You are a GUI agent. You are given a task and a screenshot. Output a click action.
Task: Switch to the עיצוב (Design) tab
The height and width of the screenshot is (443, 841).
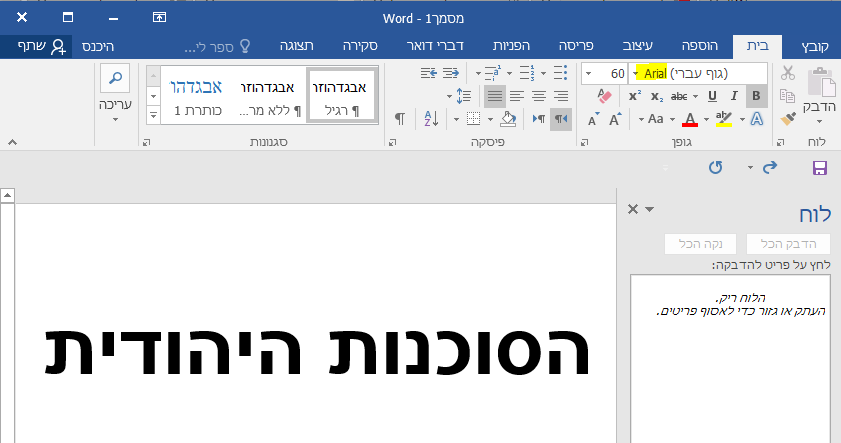click(637, 46)
